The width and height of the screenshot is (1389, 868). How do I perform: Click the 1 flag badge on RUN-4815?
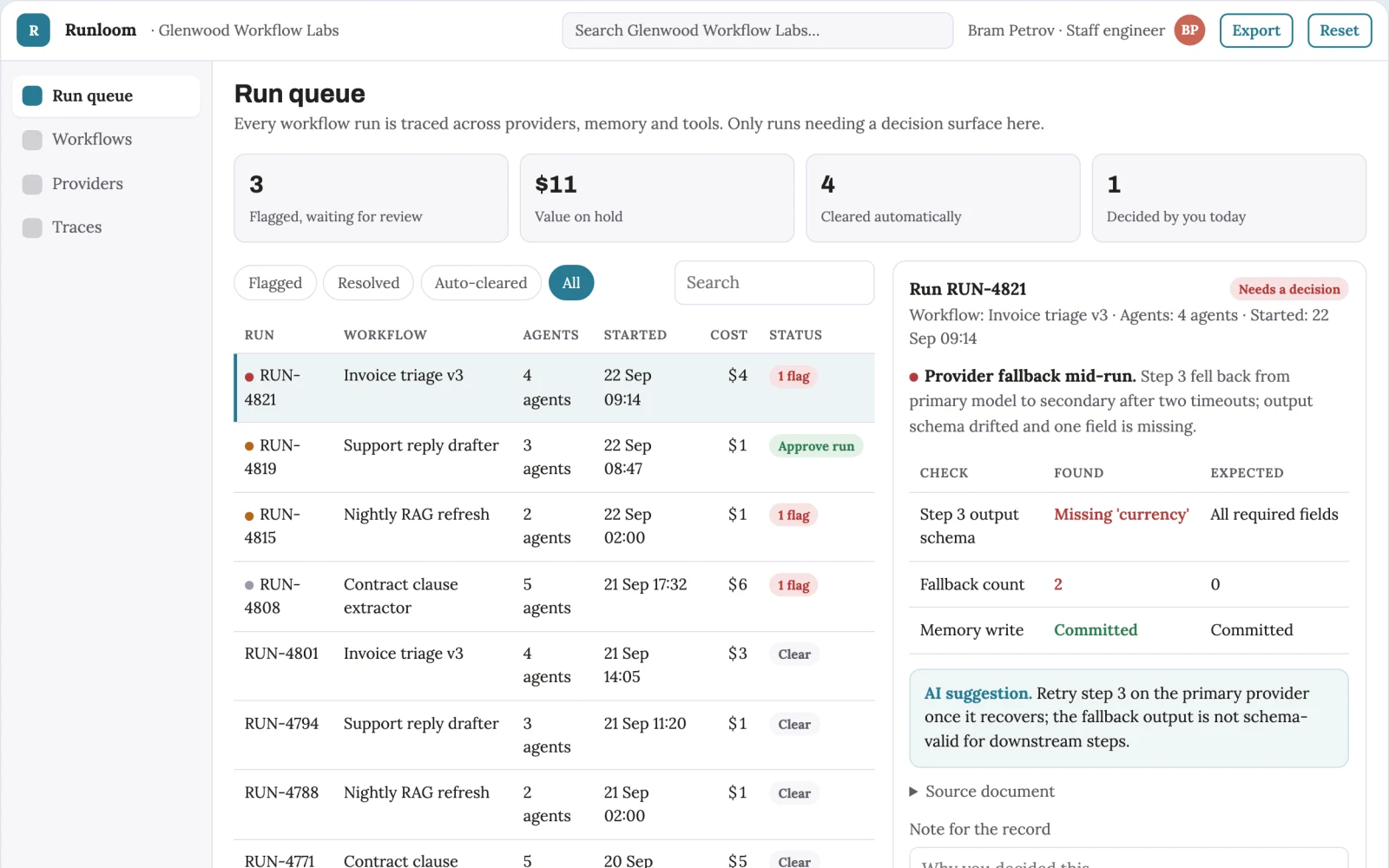pyautogui.click(x=793, y=516)
